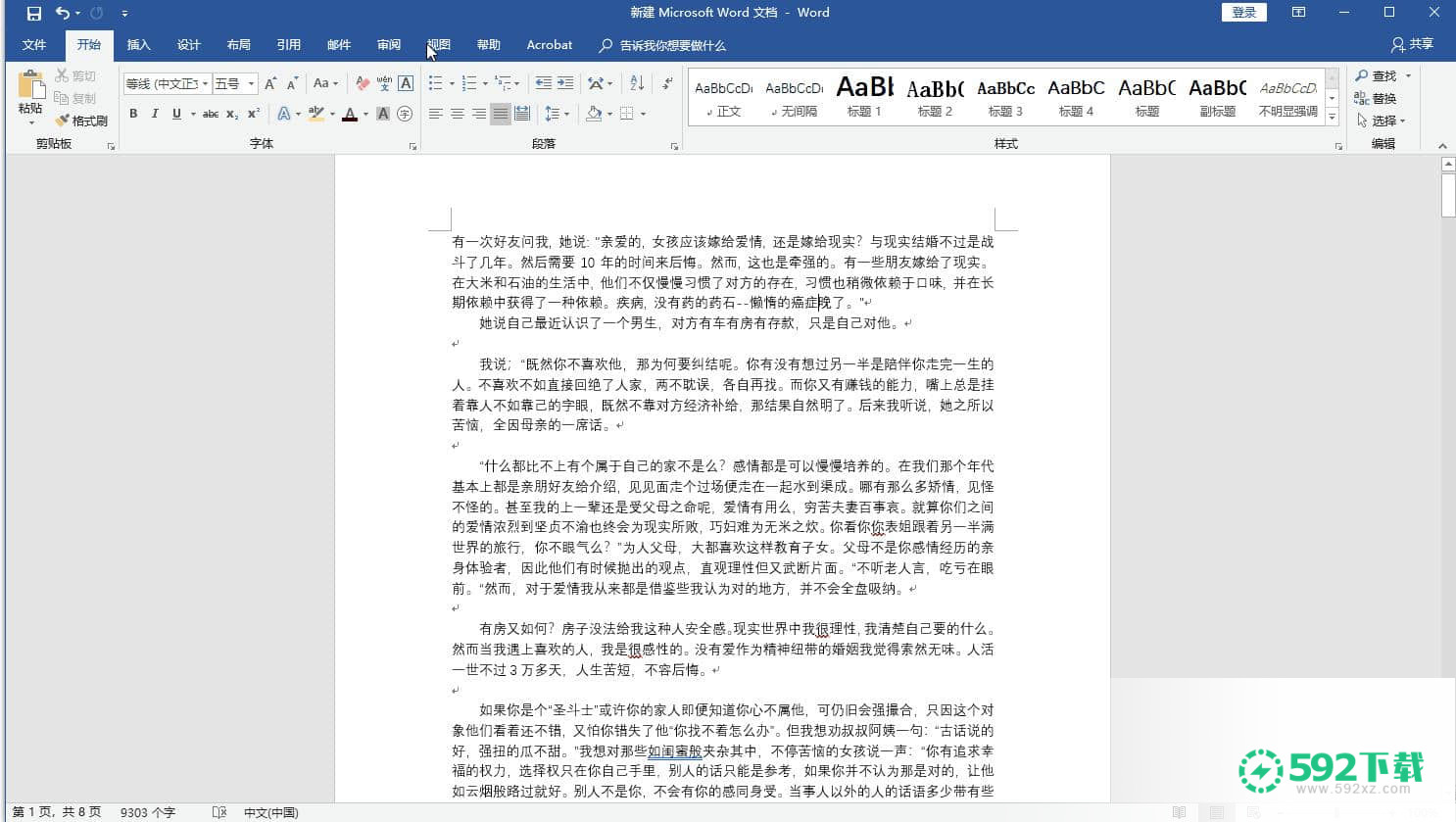Switch to the References (引用) tab
The height and width of the screenshot is (822, 1456).
[x=289, y=45]
